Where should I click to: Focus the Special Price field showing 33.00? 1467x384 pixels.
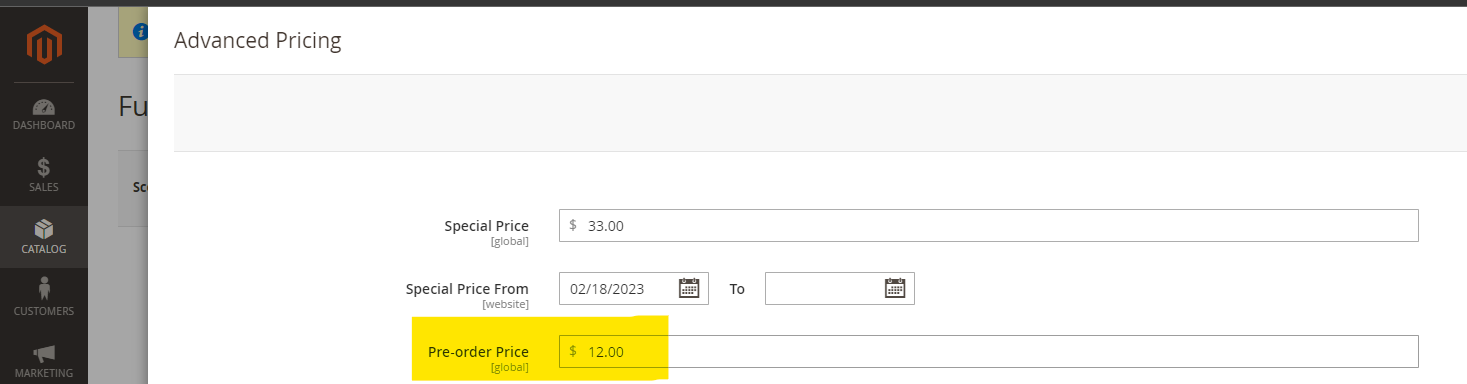pyautogui.click(x=989, y=226)
